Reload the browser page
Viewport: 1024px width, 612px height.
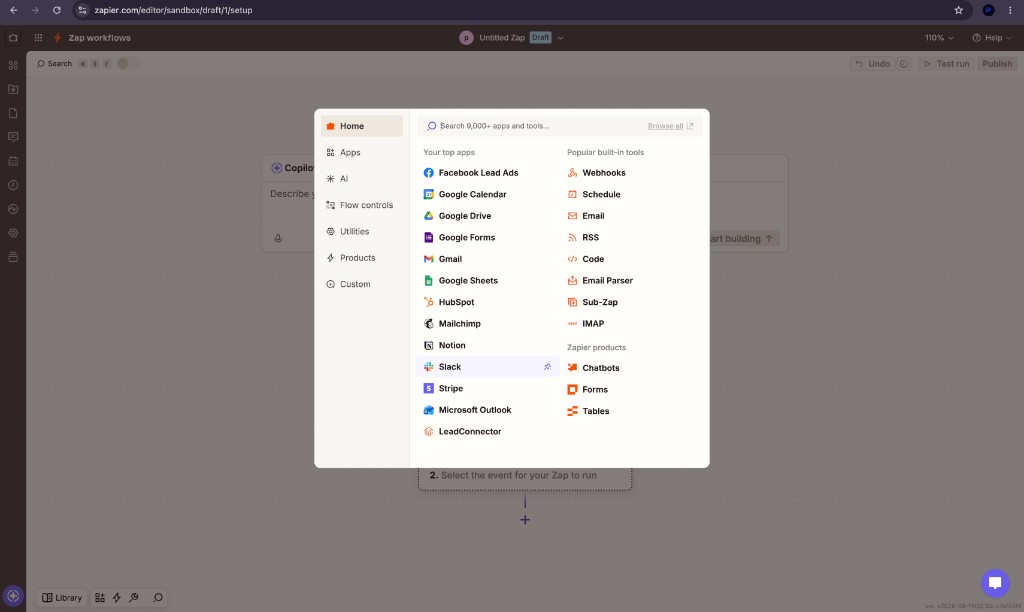[x=57, y=10]
